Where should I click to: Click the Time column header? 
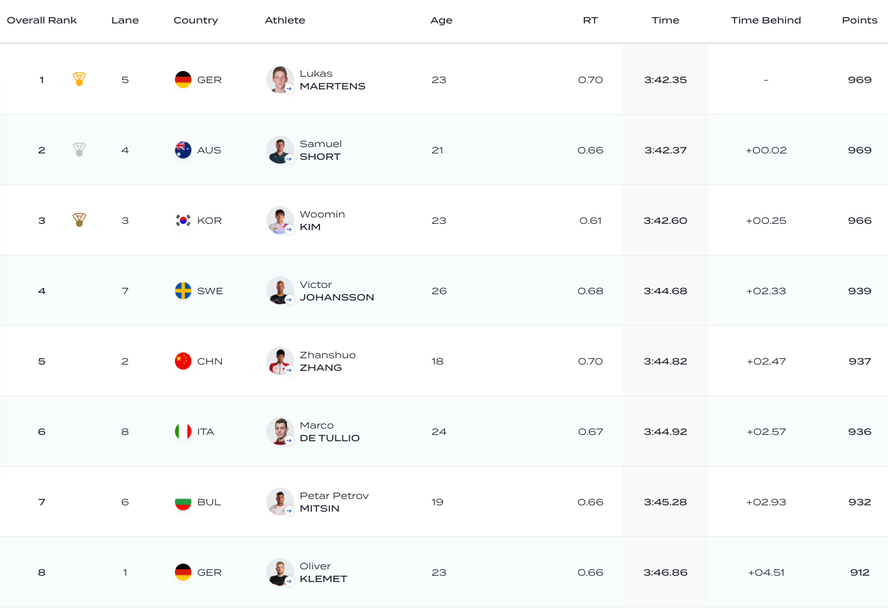[665, 20]
